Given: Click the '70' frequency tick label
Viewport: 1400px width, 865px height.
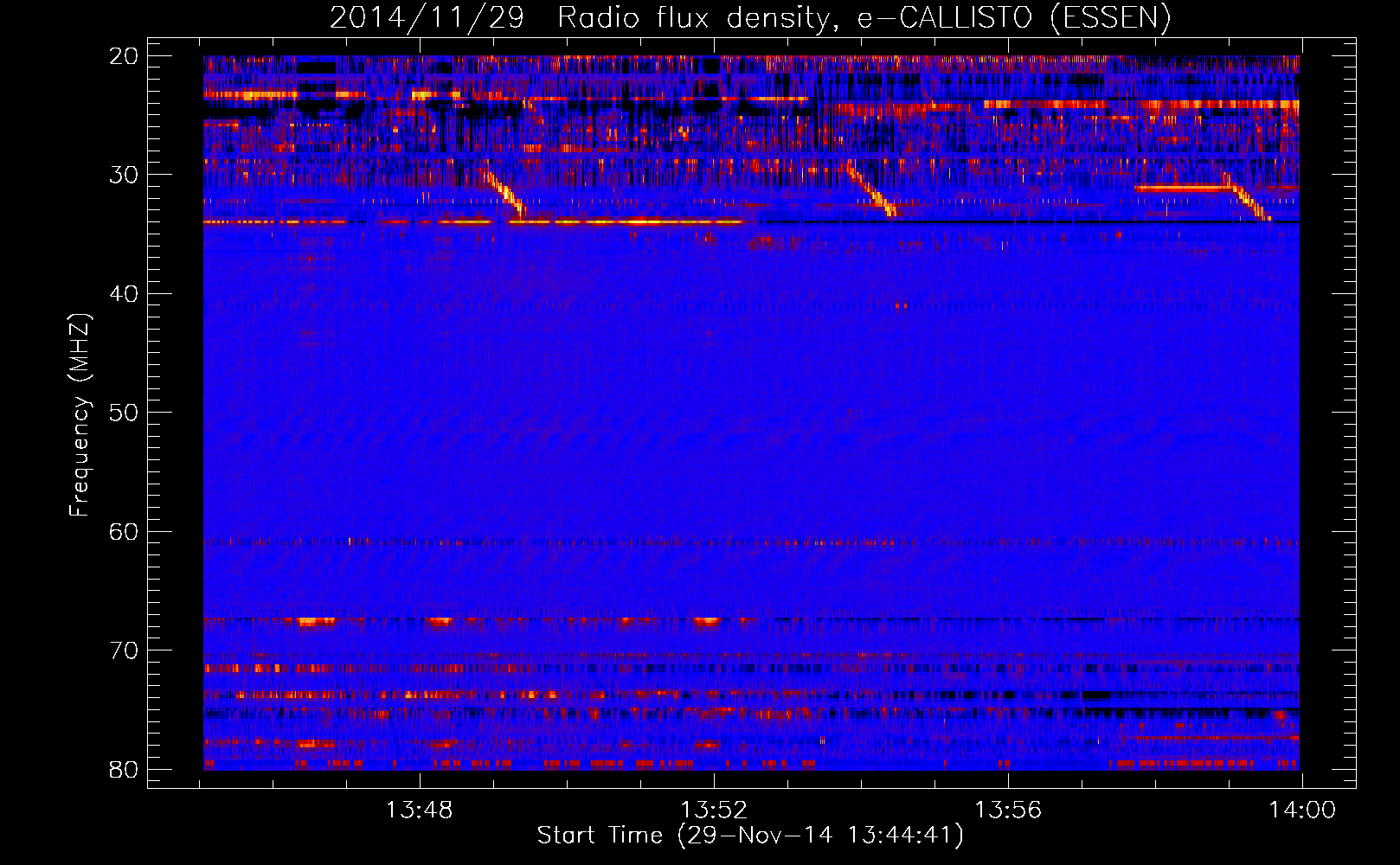Looking at the screenshot, I should click(124, 650).
